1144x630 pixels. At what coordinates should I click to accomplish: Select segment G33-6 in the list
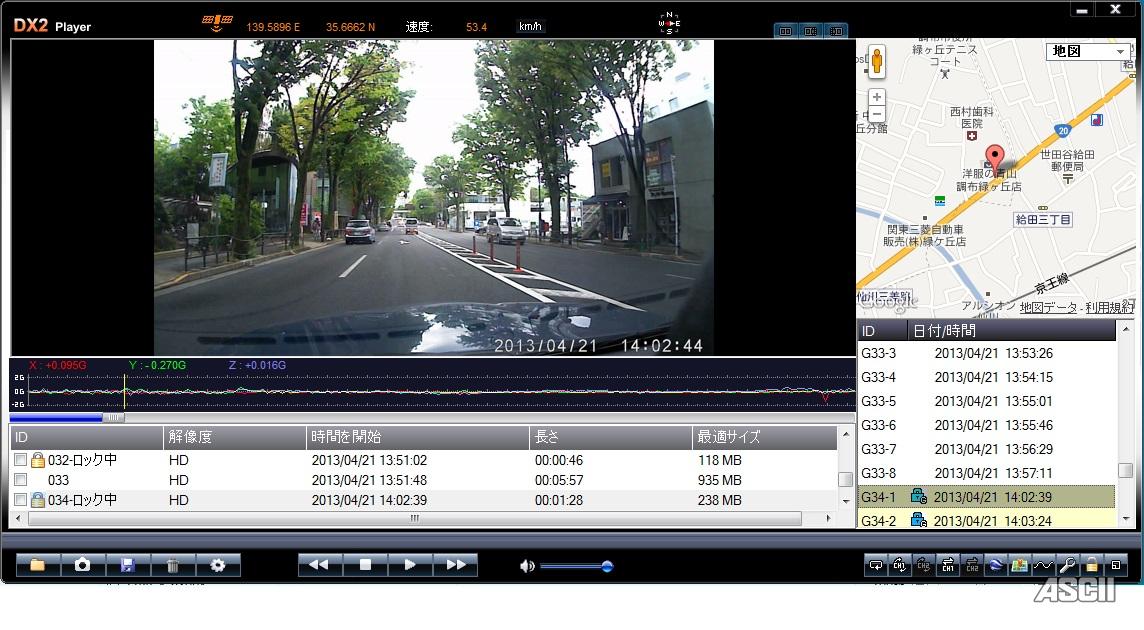[x=986, y=425]
